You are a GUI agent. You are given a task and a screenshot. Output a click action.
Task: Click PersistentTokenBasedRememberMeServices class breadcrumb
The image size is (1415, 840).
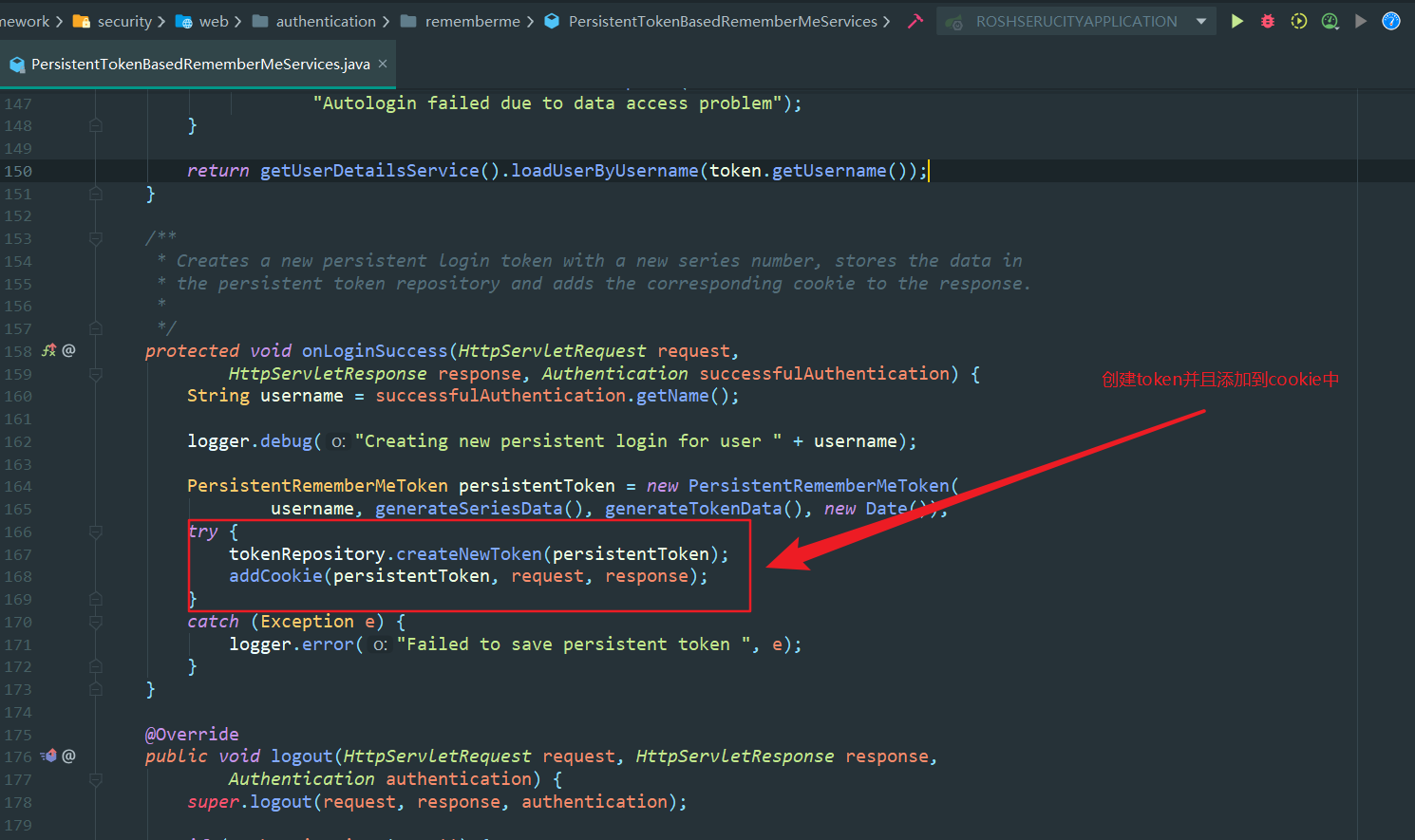coord(723,21)
